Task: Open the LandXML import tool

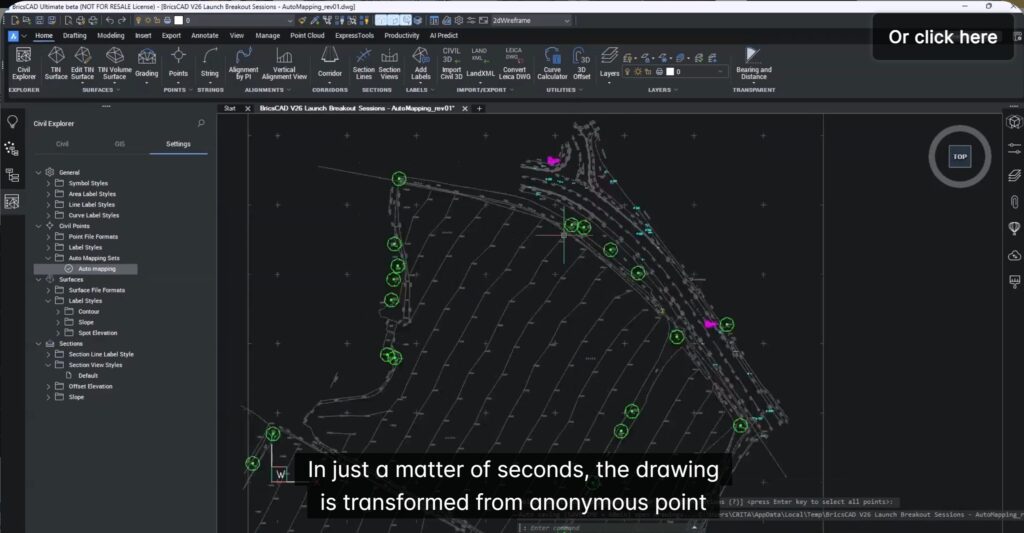Action: click(480, 63)
